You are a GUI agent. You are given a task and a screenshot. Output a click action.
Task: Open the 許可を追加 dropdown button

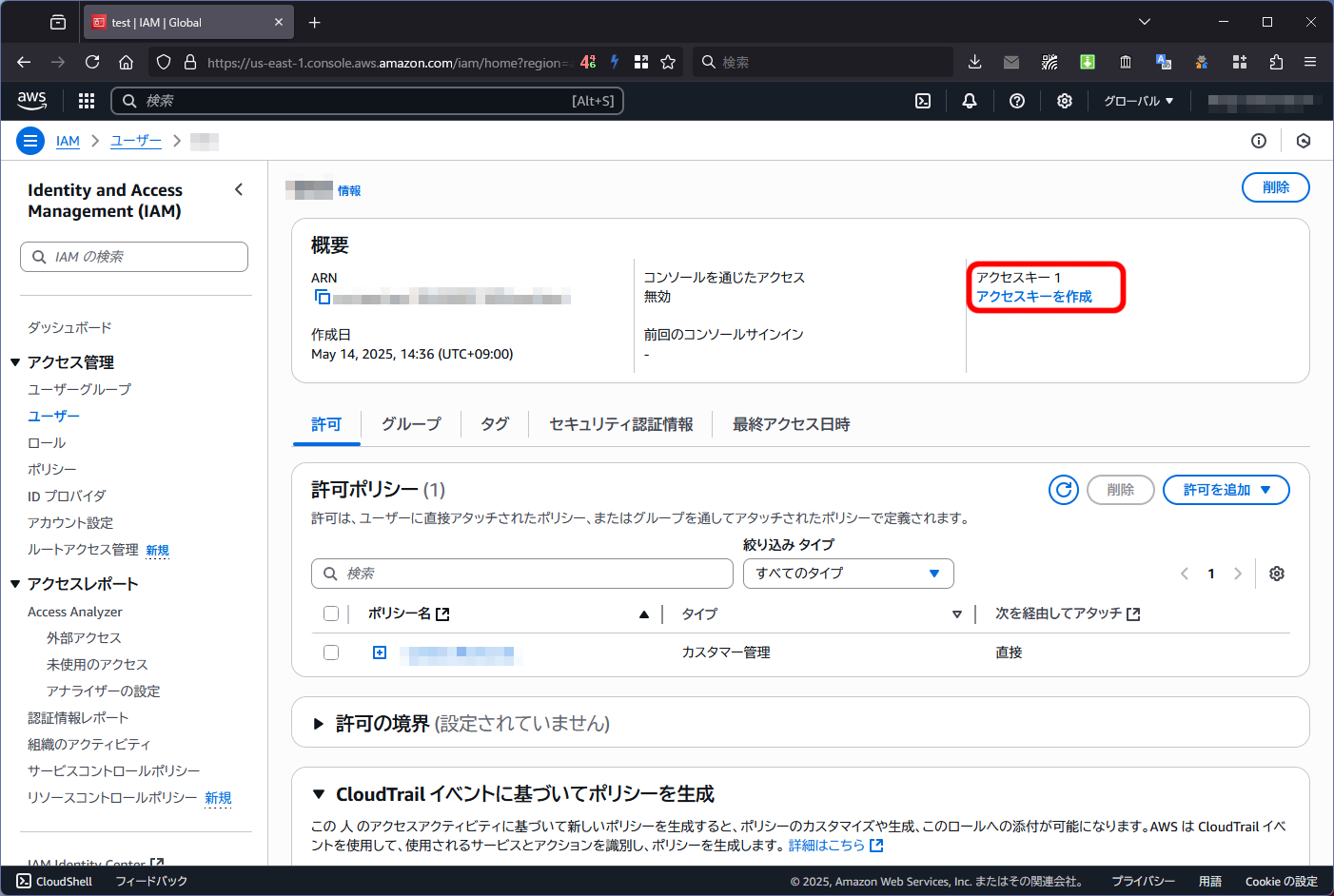point(1226,490)
